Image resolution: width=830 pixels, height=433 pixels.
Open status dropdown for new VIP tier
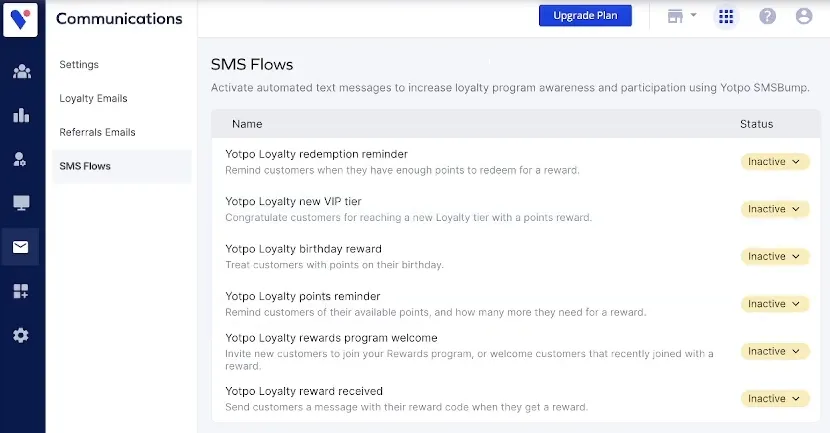click(x=775, y=209)
